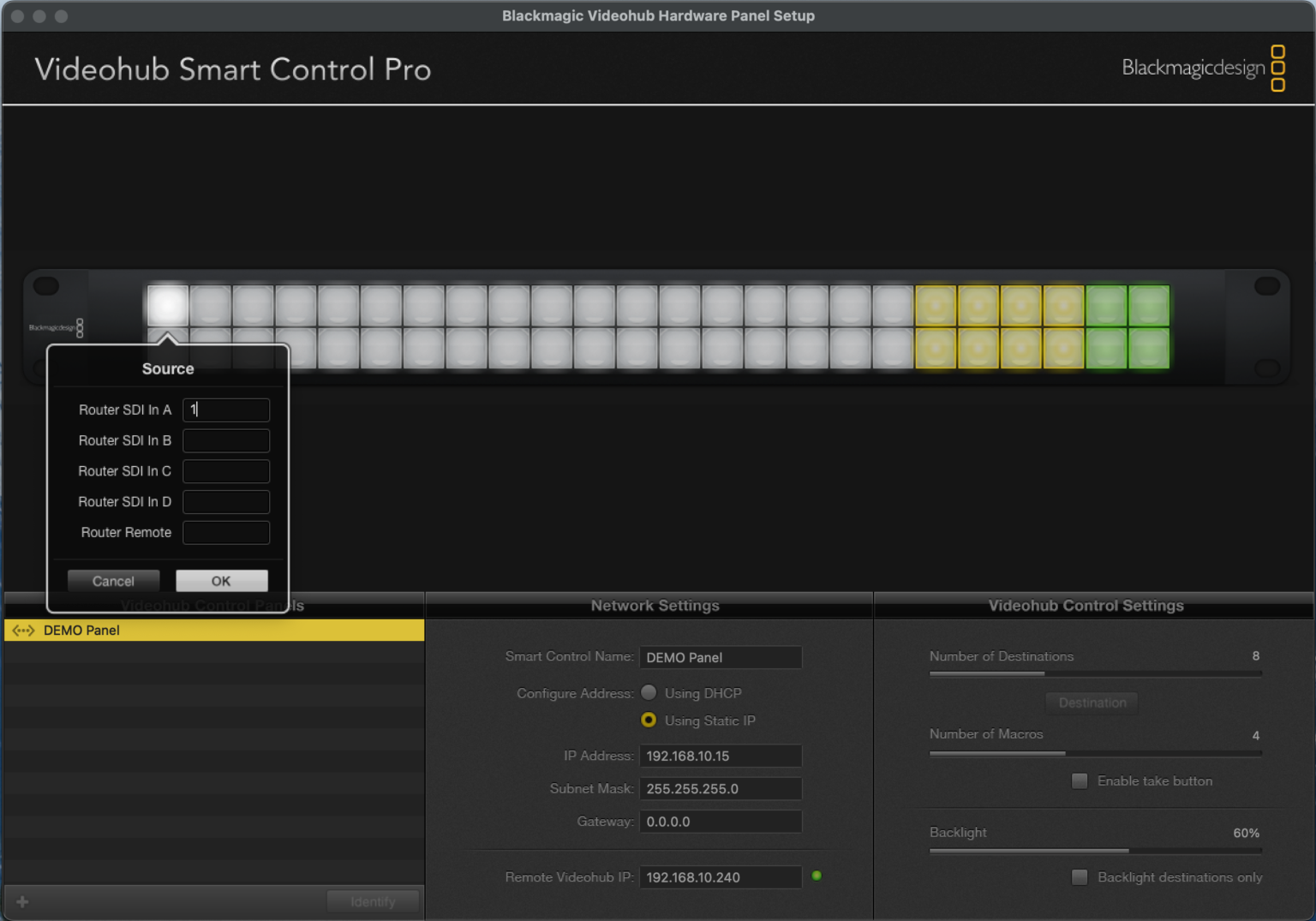Screen dimensions: 1316x921
Task: Click the Videohub Control Settings header
Action: (x=1086, y=606)
